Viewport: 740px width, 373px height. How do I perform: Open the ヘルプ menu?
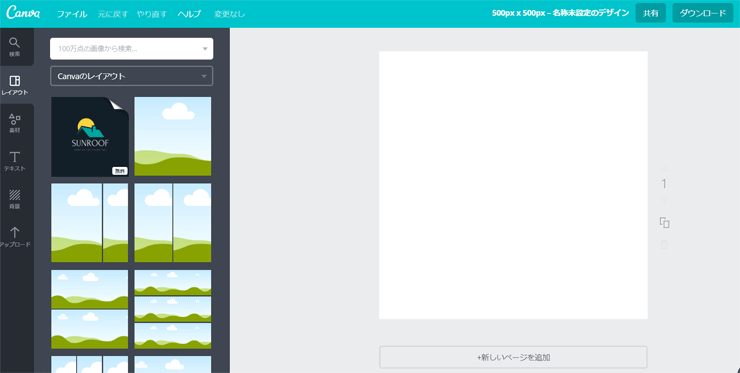(x=189, y=14)
